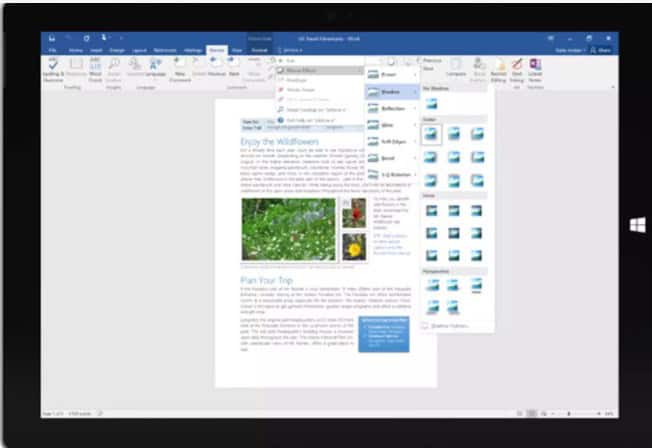Click the Ribbon Display Options icon
652x448 pixels.
[551, 38]
